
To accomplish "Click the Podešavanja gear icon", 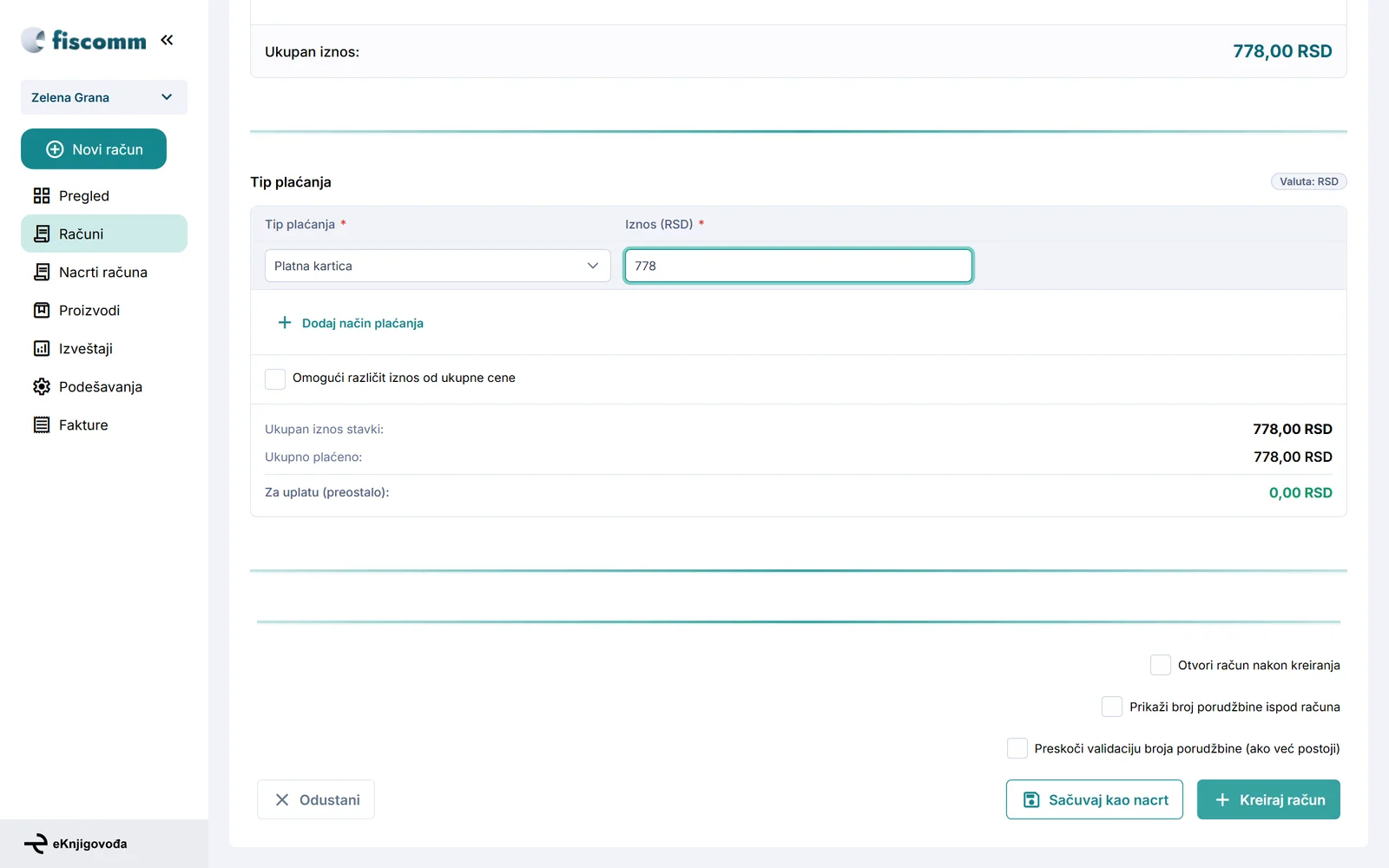I will pyautogui.click(x=42, y=386).
